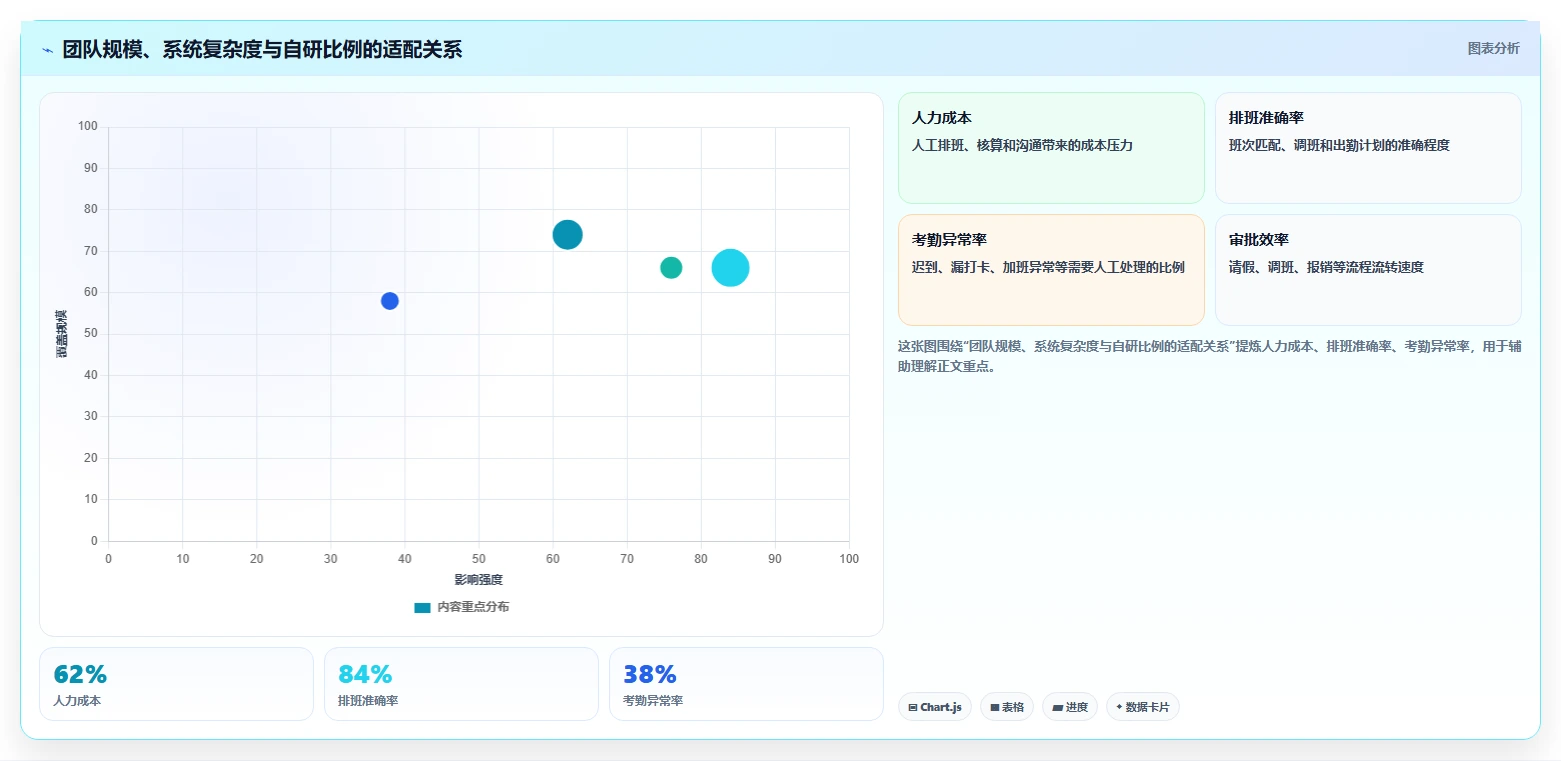
Task: Select the large cyan bubble at x=84
Action: 730,267
